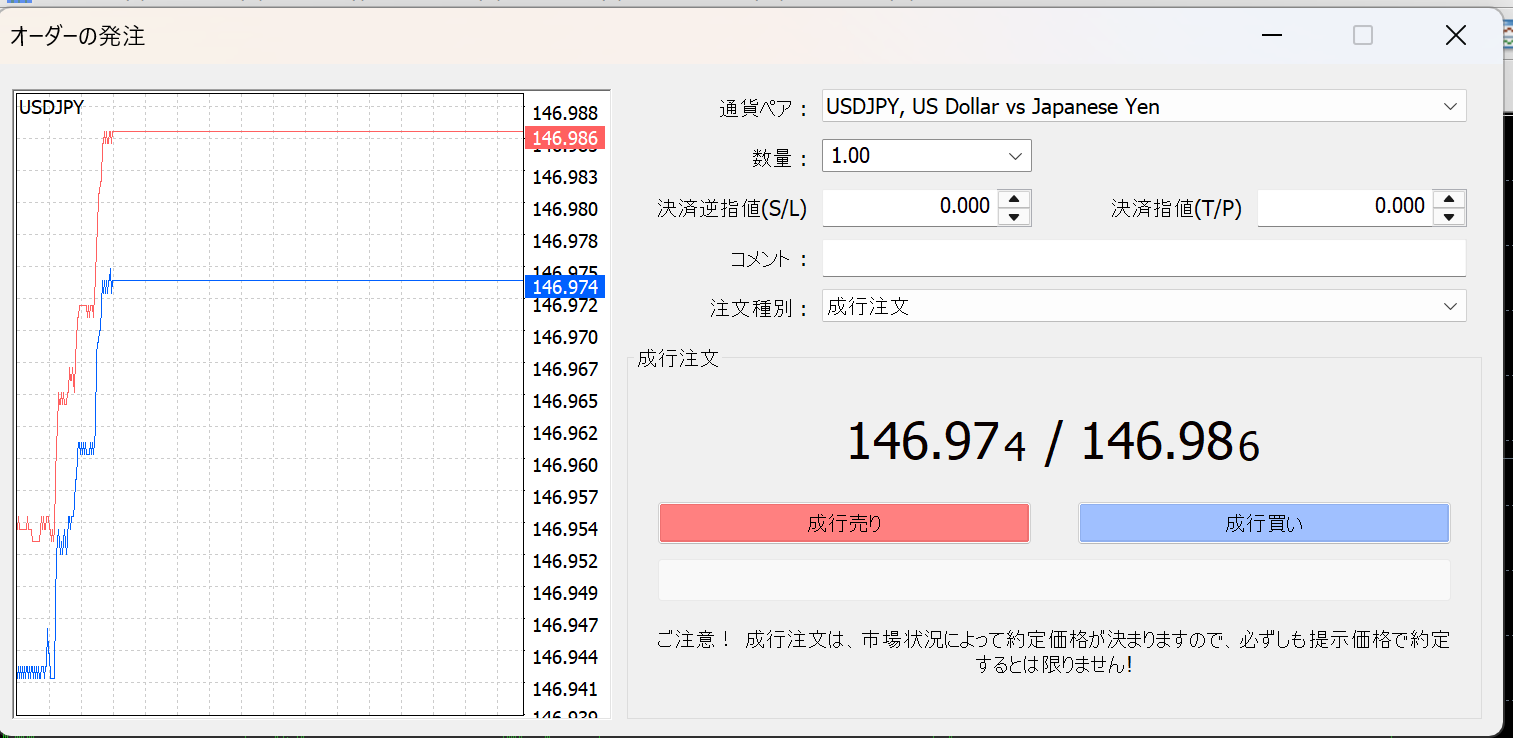The image size is (1513, 738).
Task: Click the blue bid price label 146.974
Action: tap(565, 287)
